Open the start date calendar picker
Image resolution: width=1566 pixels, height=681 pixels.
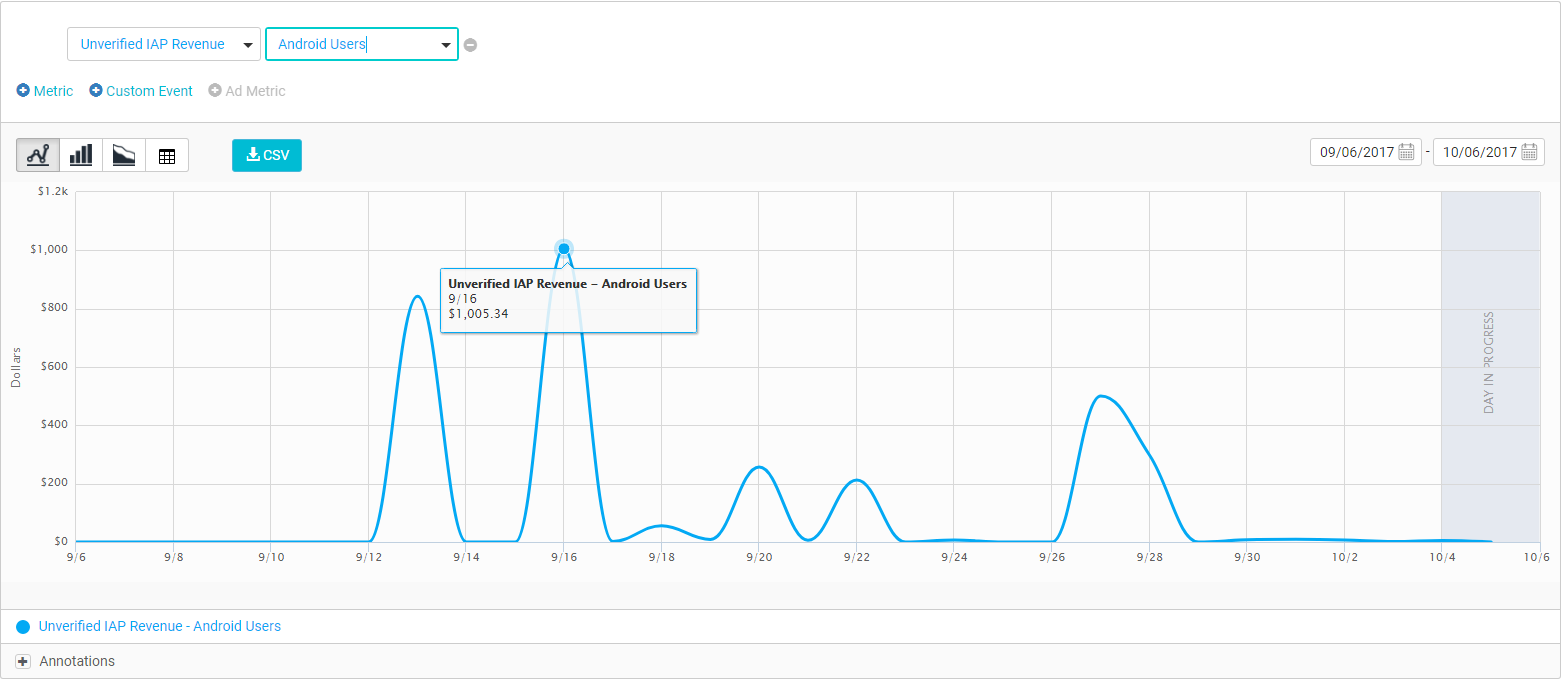[1407, 152]
